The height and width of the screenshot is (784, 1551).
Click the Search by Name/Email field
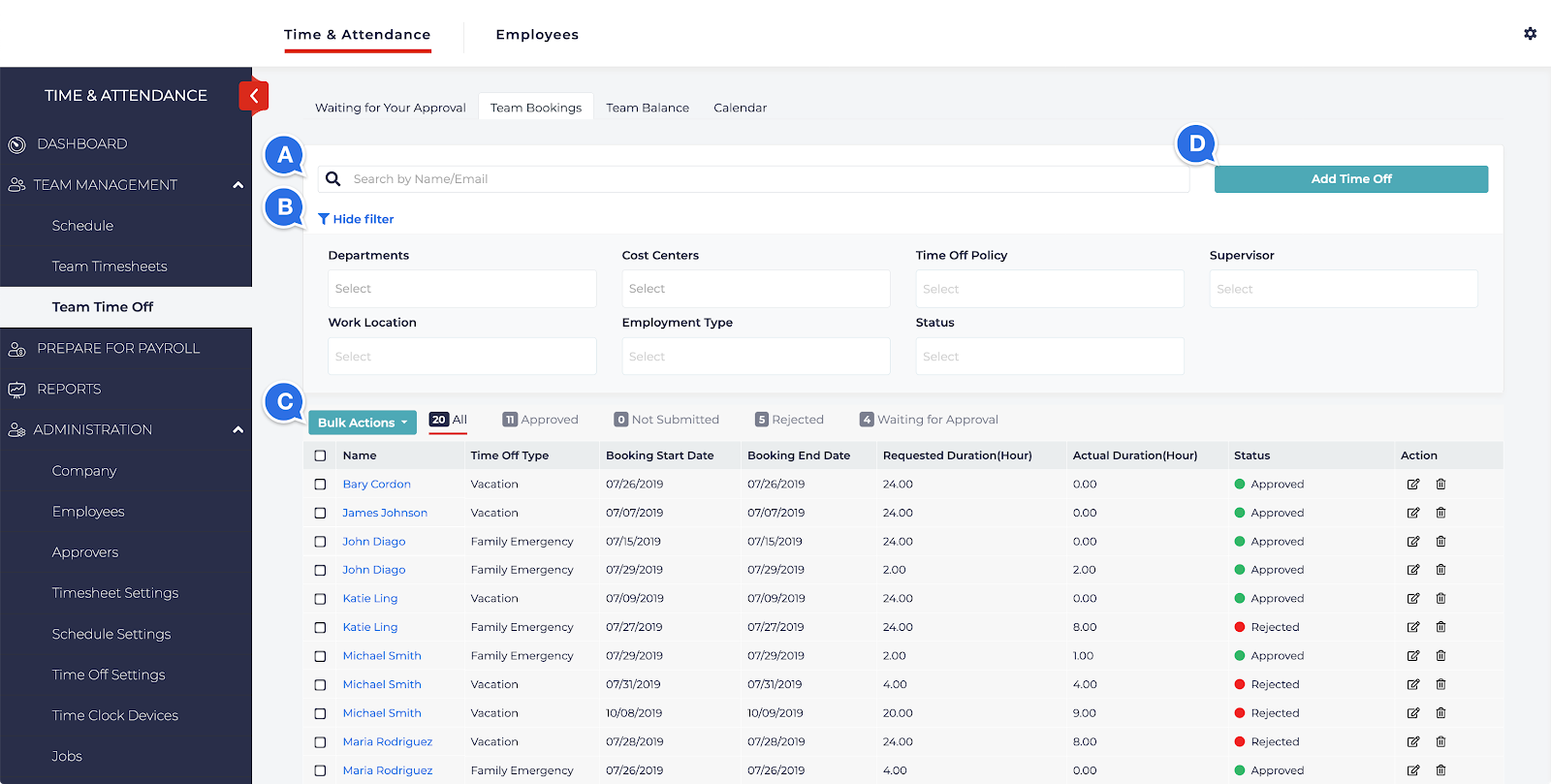766,179
